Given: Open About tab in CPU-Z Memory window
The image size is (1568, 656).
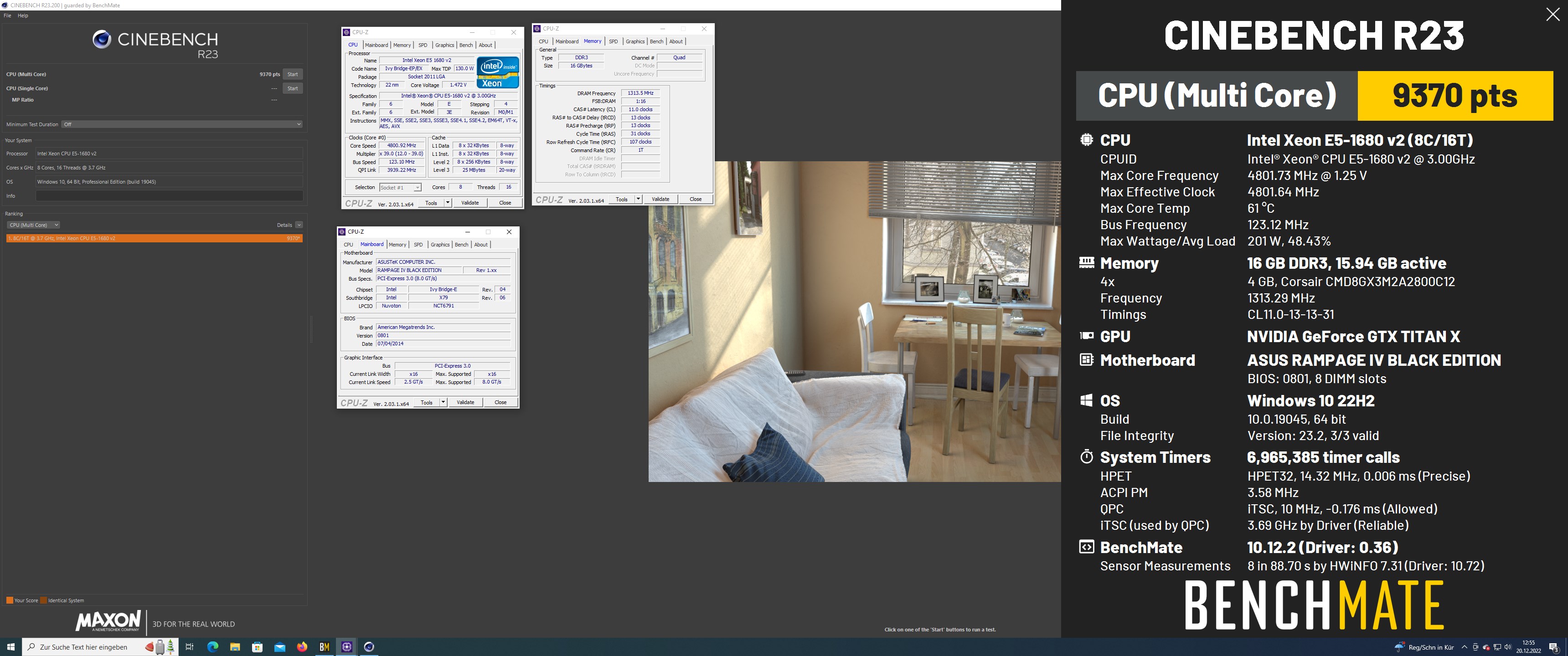Looking at the screenshot, I should coord(676,41).
